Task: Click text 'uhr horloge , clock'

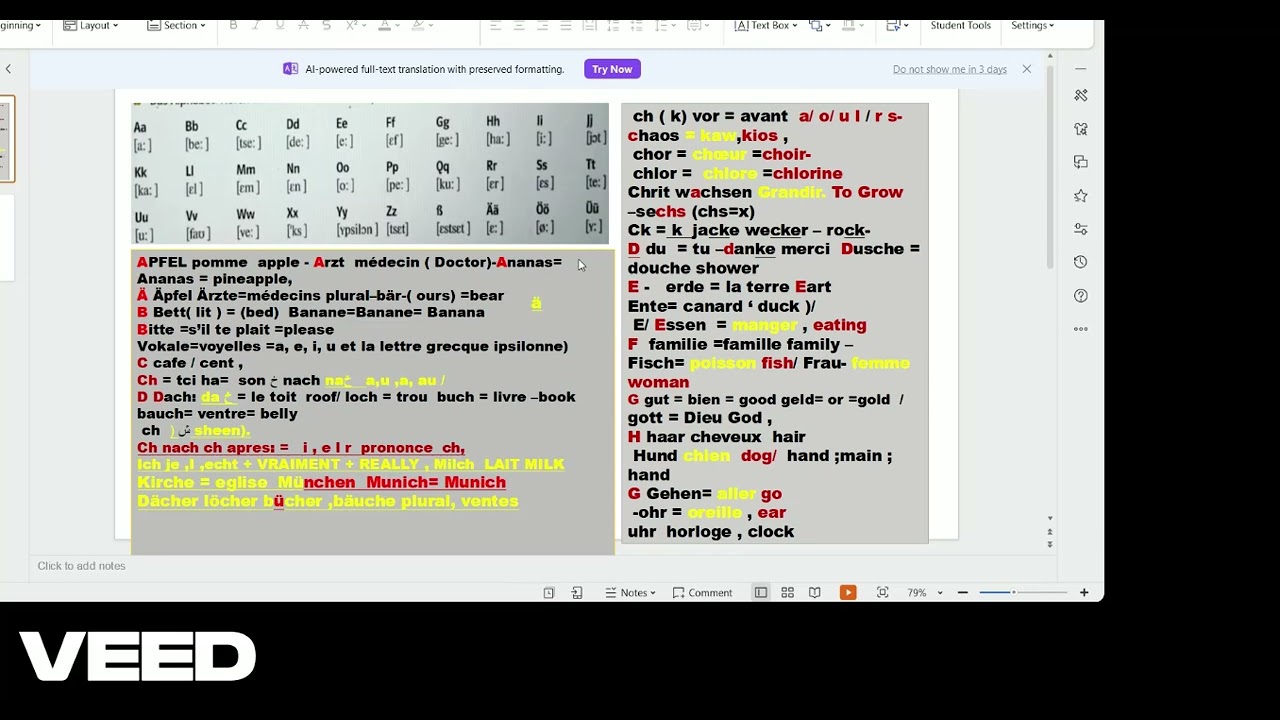Action: tap(711, 532)
